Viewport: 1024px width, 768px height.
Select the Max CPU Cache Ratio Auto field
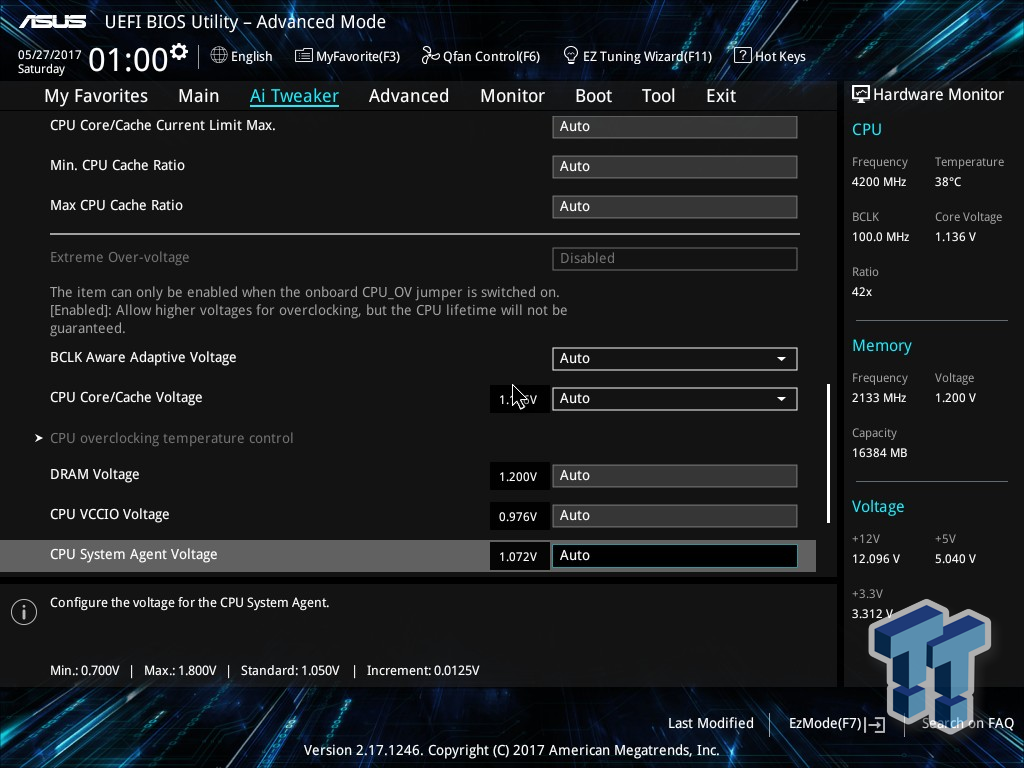pyautogui.click(x=675, y=206)
